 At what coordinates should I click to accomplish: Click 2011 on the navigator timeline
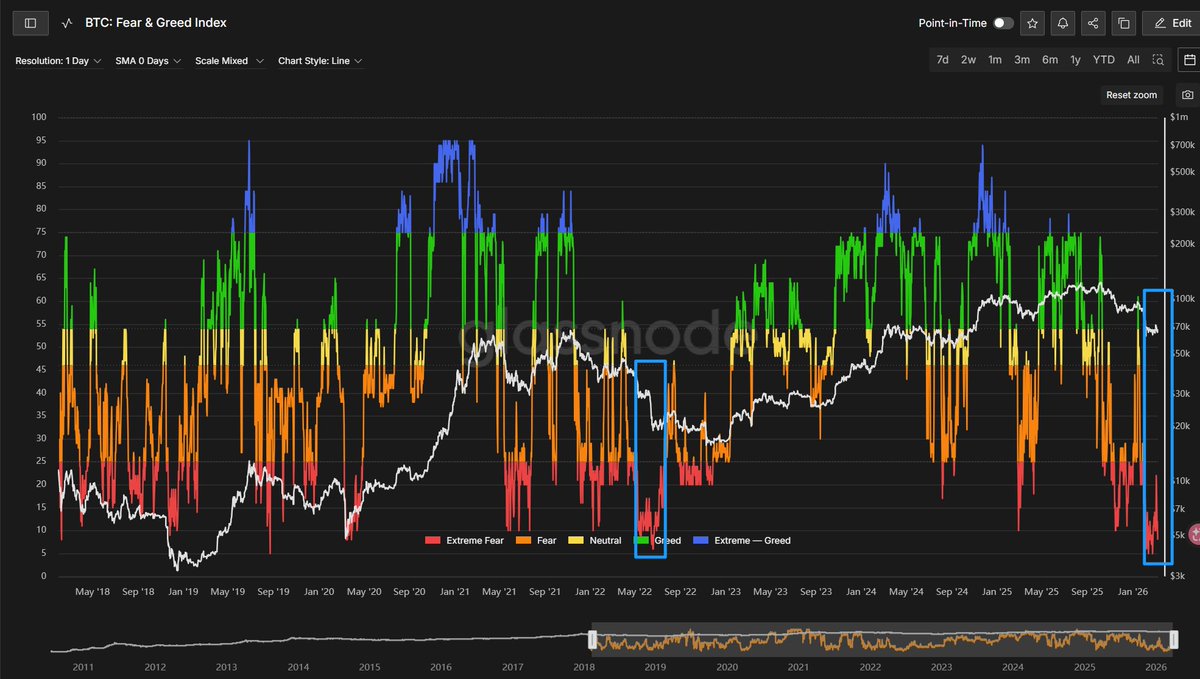click(x=83, y=666)
